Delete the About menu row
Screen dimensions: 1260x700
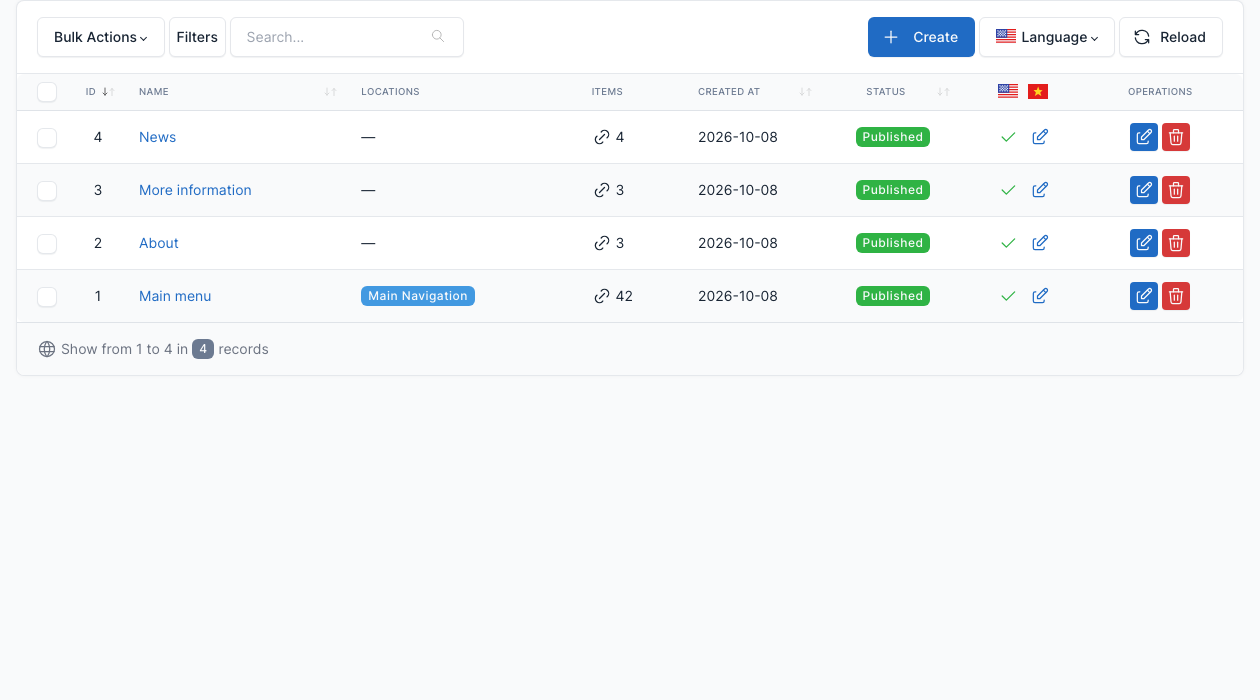point(1176,243)
